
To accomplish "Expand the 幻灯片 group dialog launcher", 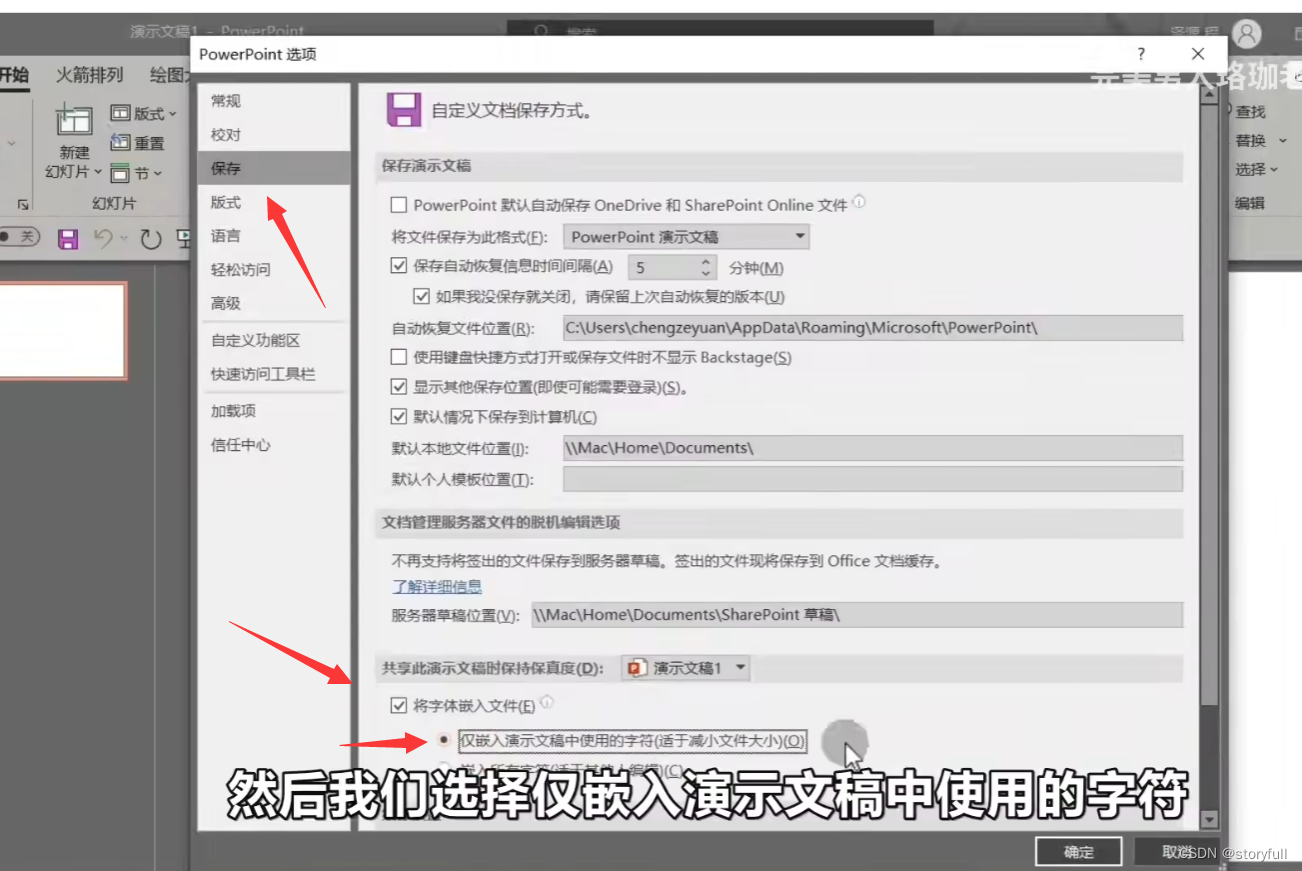I will (x=23, y=203).
